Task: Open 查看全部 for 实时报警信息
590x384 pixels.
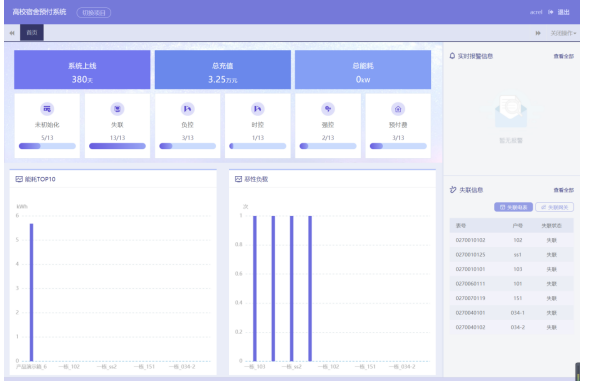Action: (x=563, y=56)
